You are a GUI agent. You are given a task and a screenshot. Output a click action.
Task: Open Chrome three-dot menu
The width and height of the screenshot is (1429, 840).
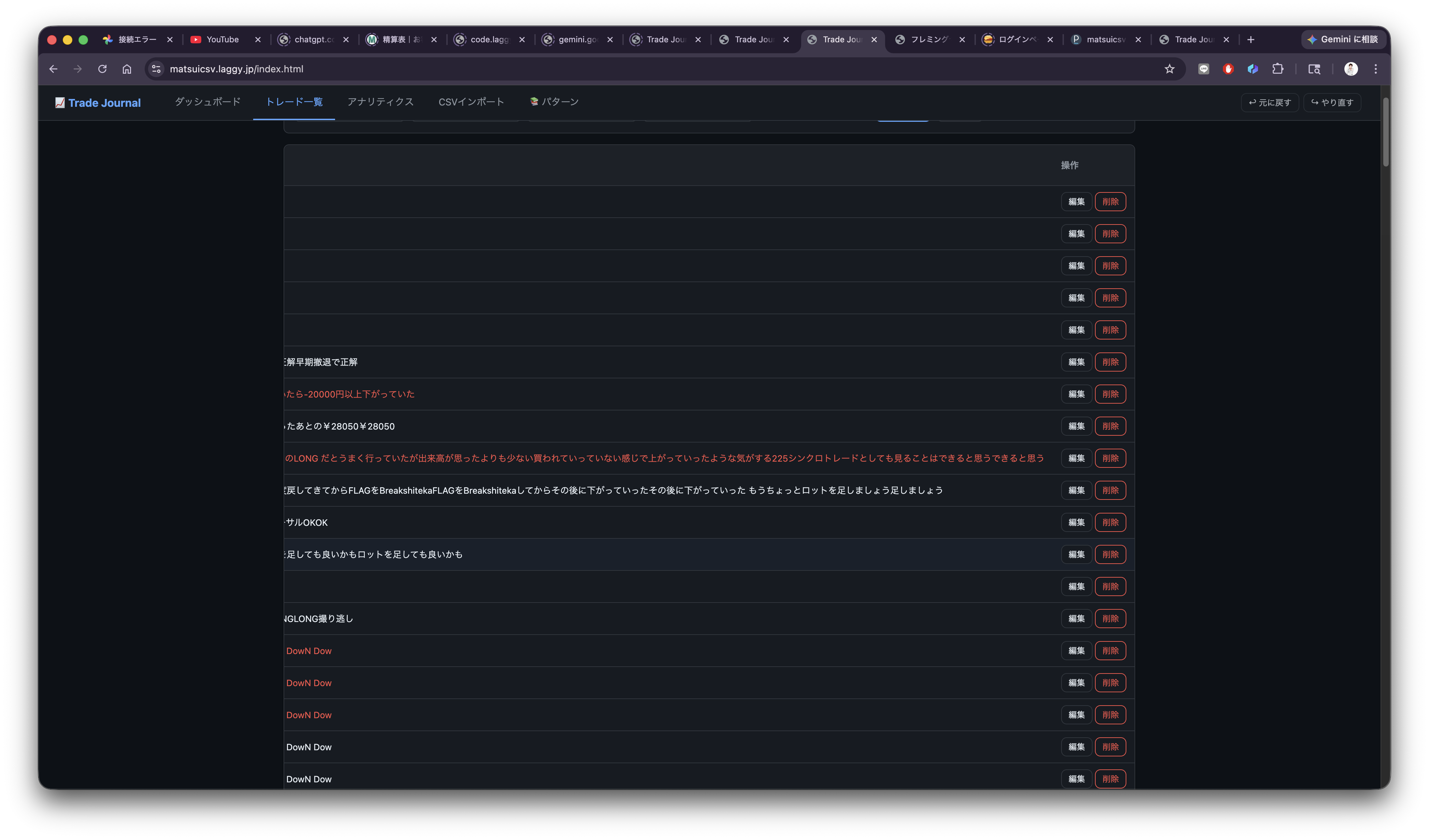pos(1375,69)
